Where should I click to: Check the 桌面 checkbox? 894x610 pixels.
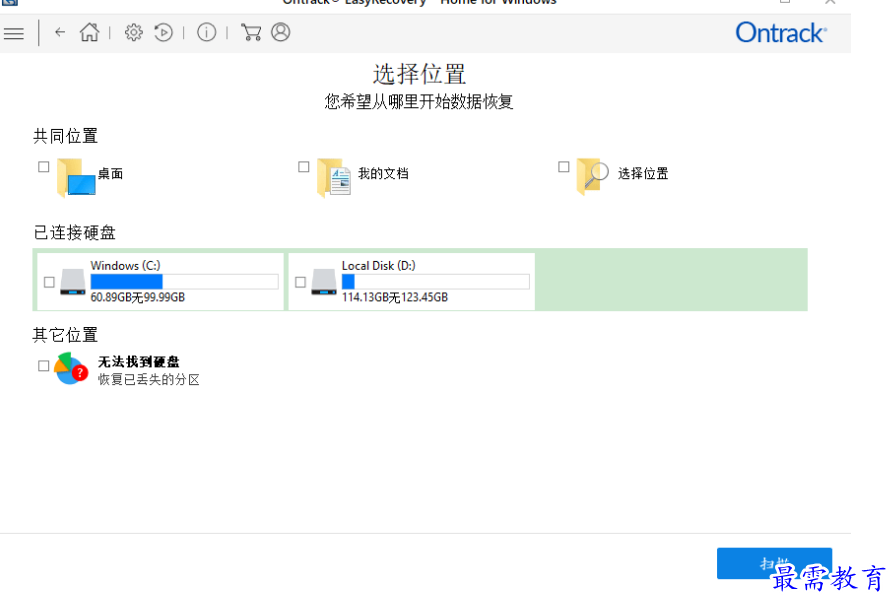pyautogui.click(x=43, y=166)
